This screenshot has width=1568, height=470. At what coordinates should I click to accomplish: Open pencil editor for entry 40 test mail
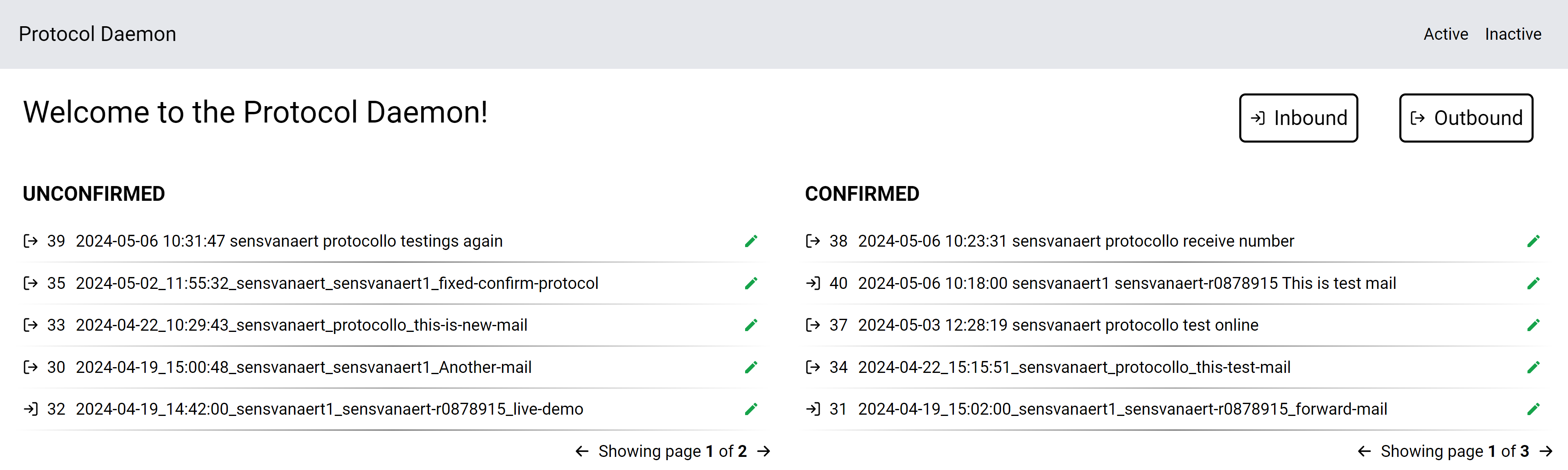[x=1533, y=283]
